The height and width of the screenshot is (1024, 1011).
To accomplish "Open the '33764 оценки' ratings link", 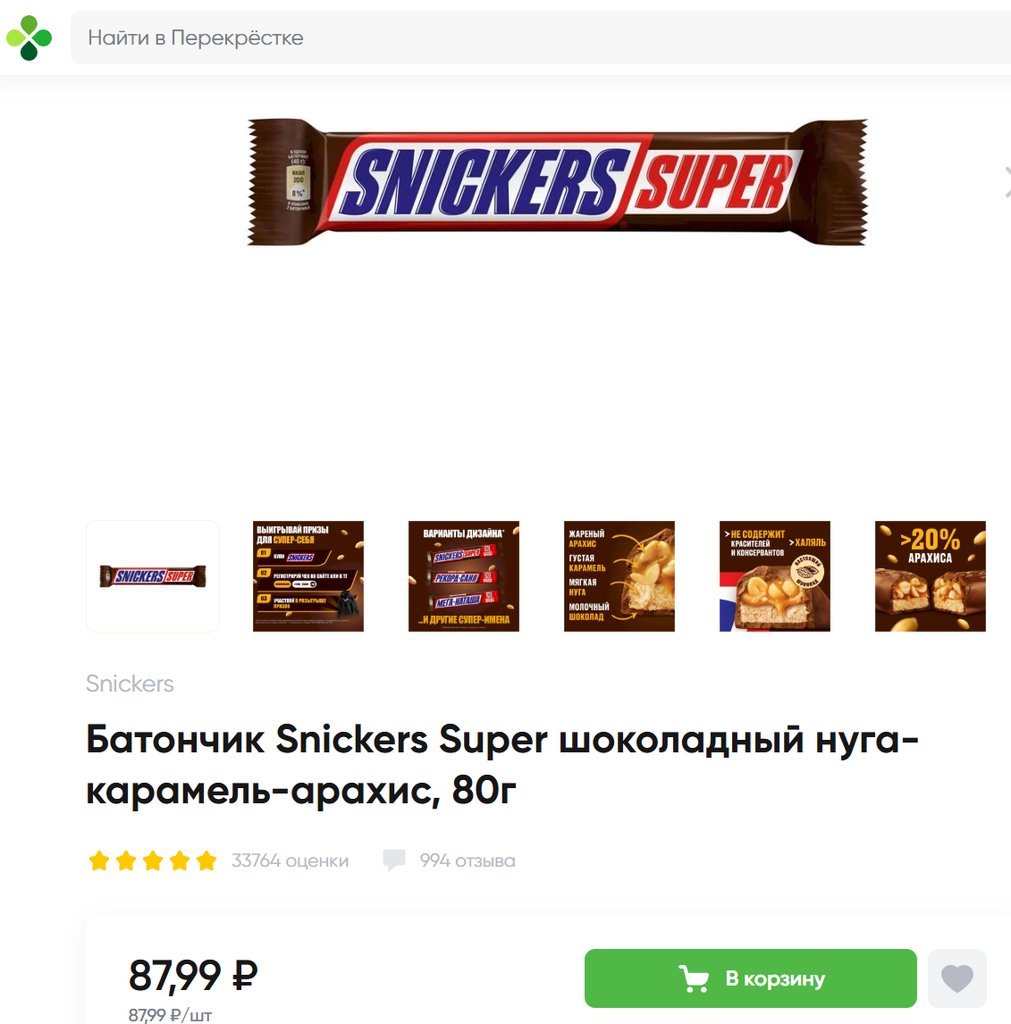I will pos(290,861).
